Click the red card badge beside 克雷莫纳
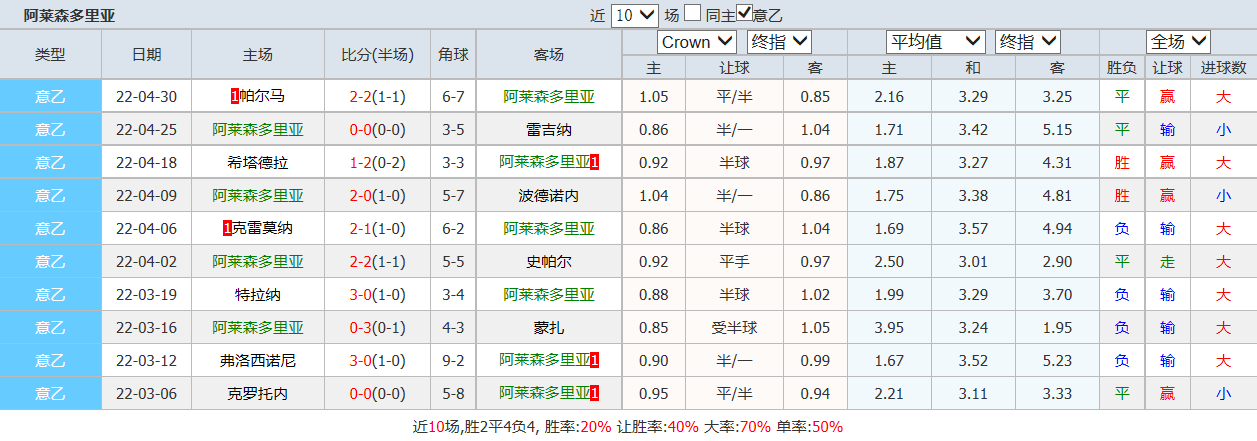This screenshot has height=441, width=1257. (226, 229)
